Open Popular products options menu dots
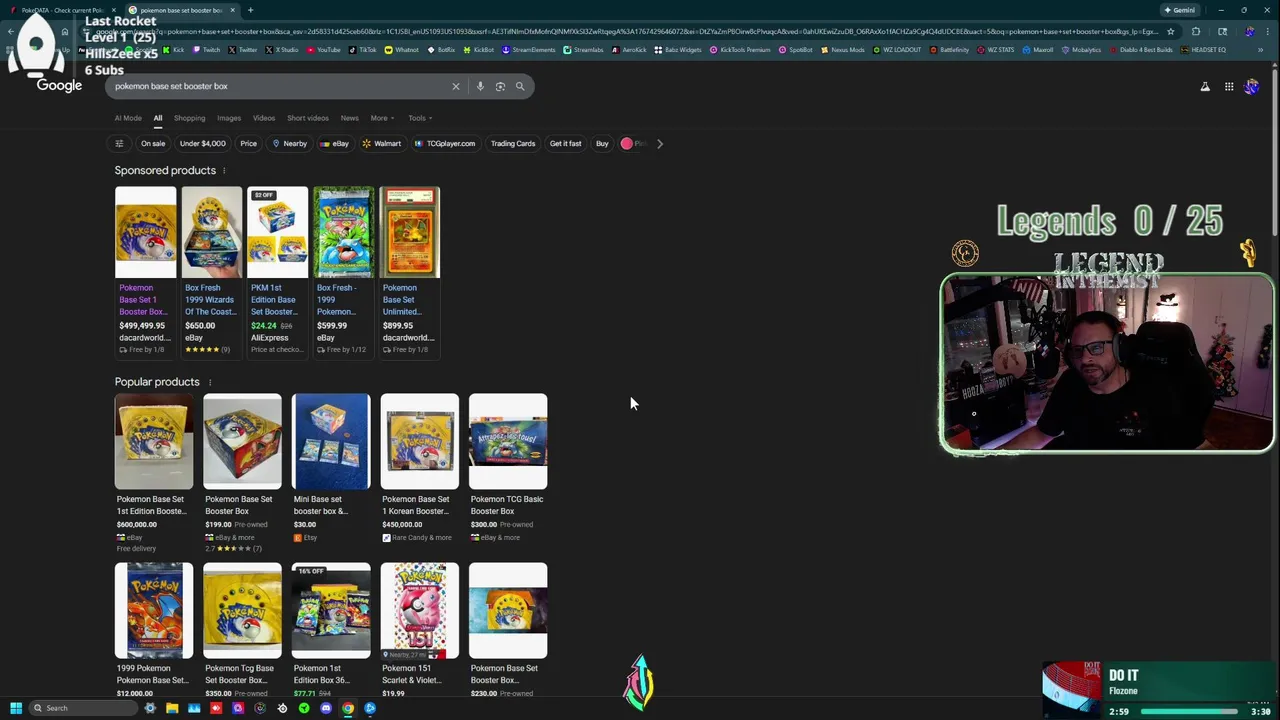 pos(209,382)
